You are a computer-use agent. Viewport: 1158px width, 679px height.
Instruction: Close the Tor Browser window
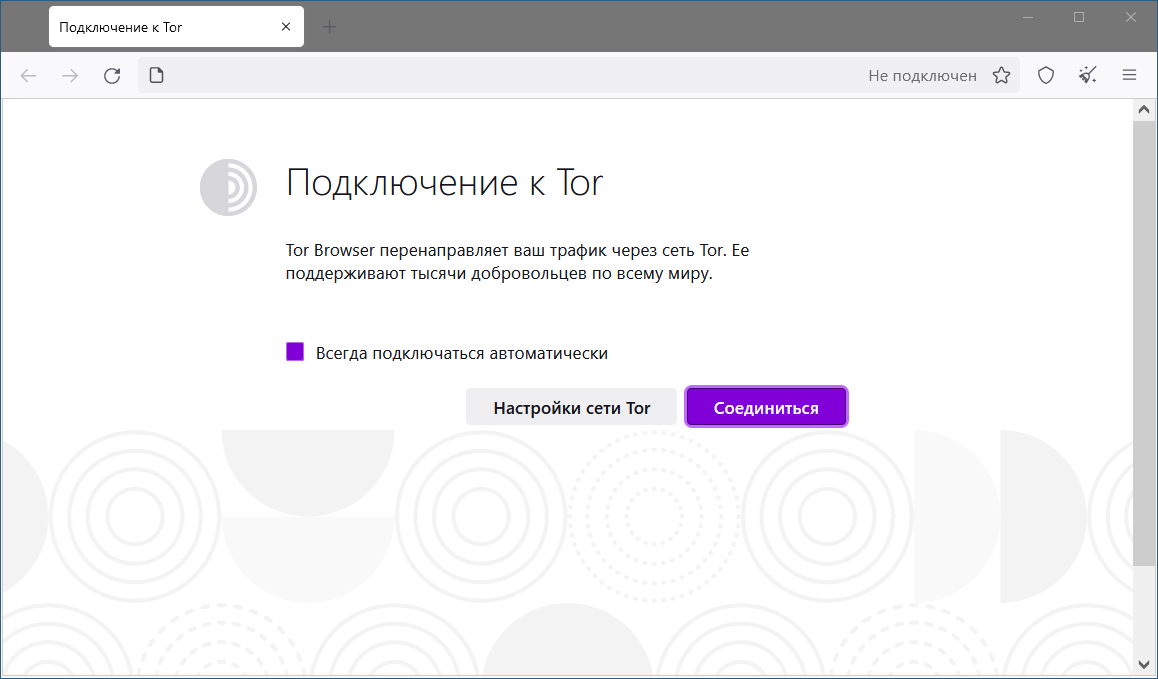(x=1131, y=17)
